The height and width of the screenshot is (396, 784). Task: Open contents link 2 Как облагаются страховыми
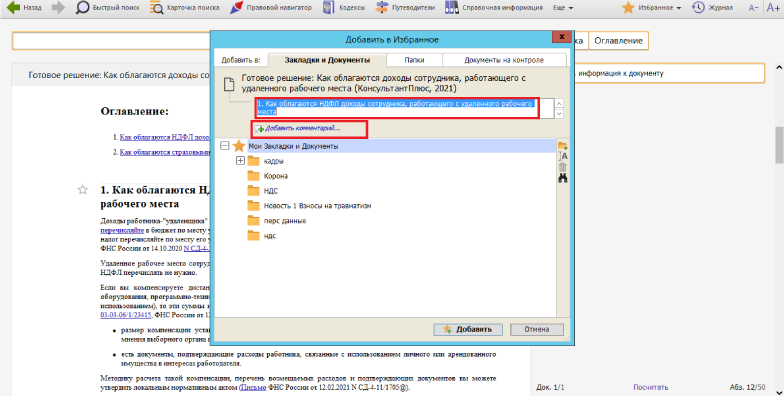click(x=165, y=152)
